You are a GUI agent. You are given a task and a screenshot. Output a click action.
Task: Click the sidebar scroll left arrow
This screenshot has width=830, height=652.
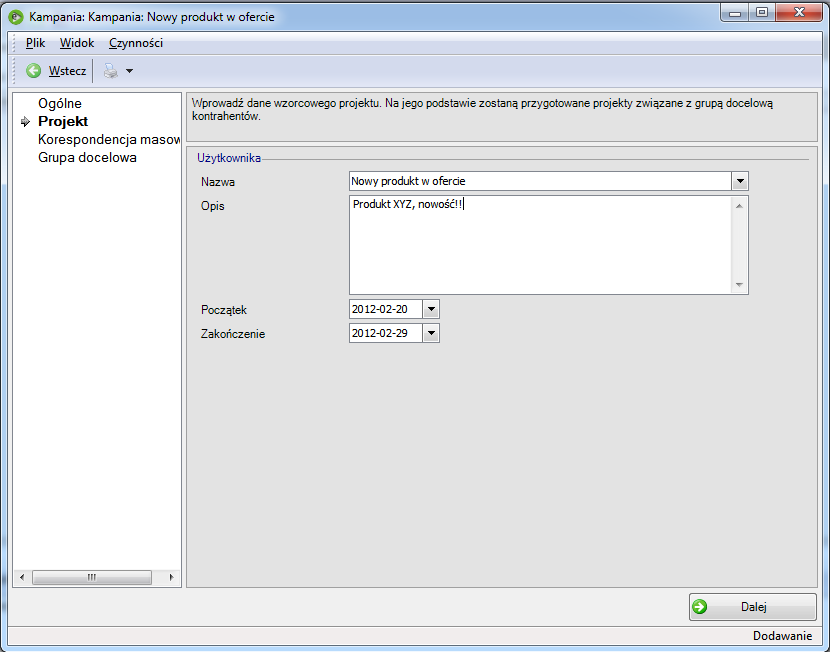[22, 577]
